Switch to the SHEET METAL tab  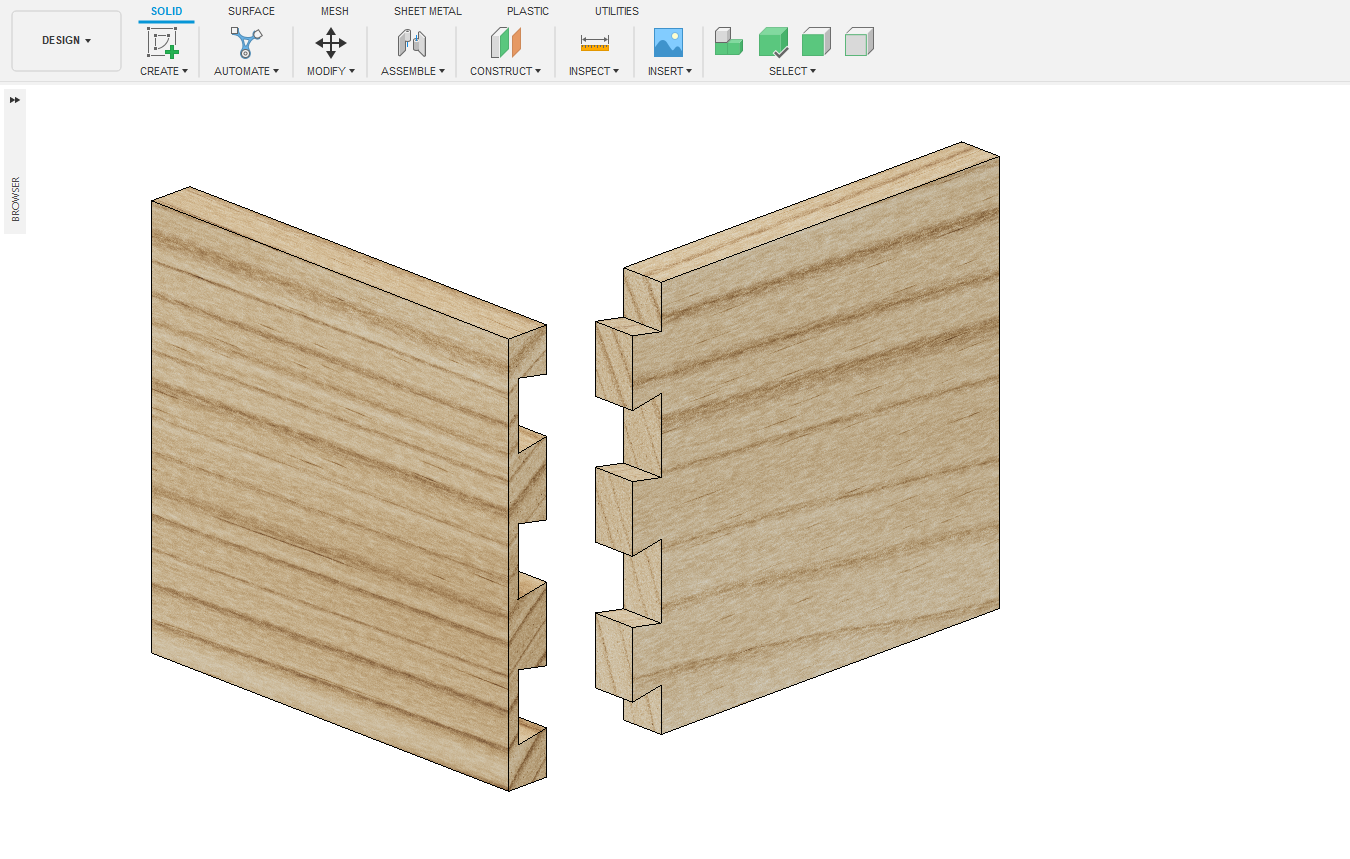[x=427, y=11]
